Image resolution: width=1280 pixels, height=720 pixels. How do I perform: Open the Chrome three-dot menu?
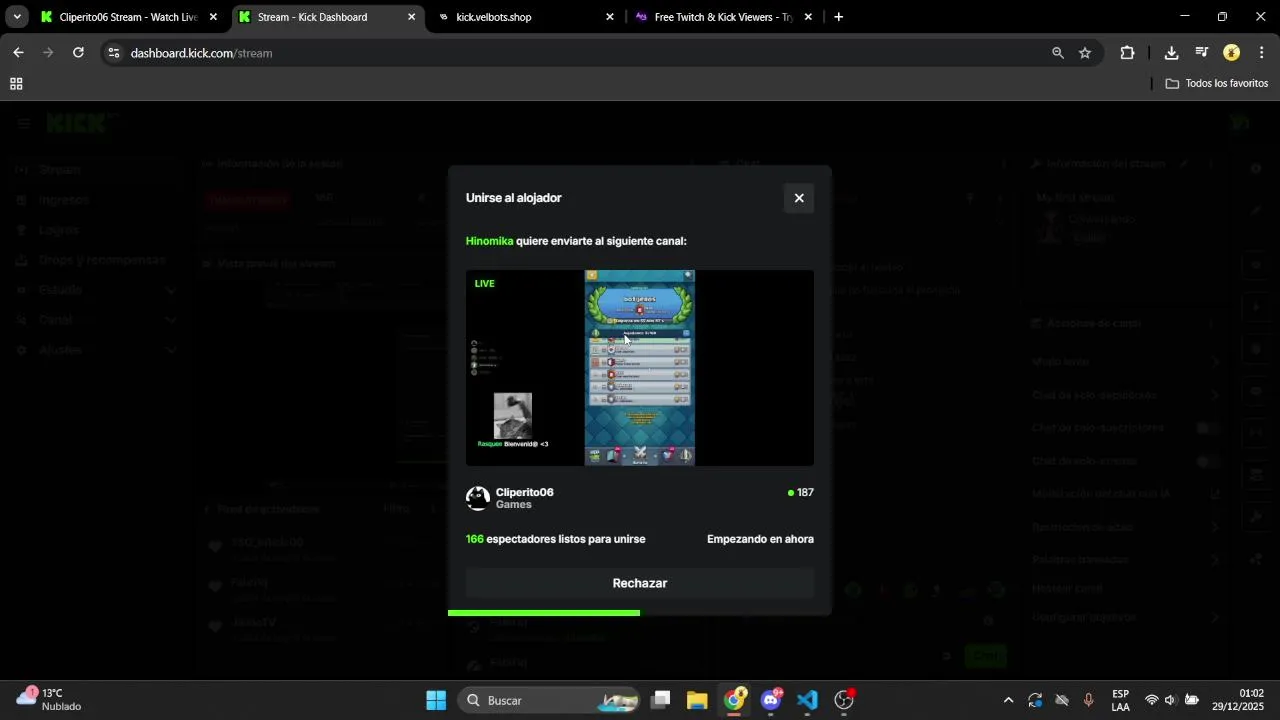pos(1262,53)
